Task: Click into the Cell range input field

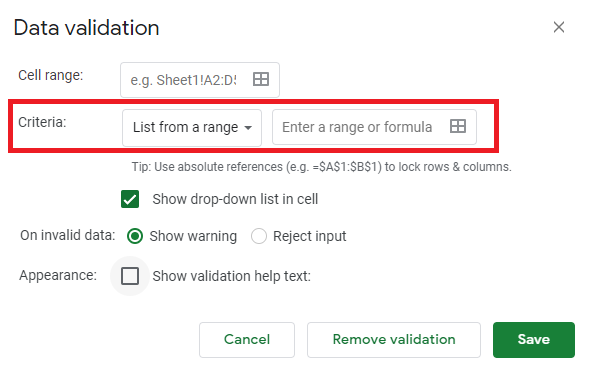Action: coord(200,80)
